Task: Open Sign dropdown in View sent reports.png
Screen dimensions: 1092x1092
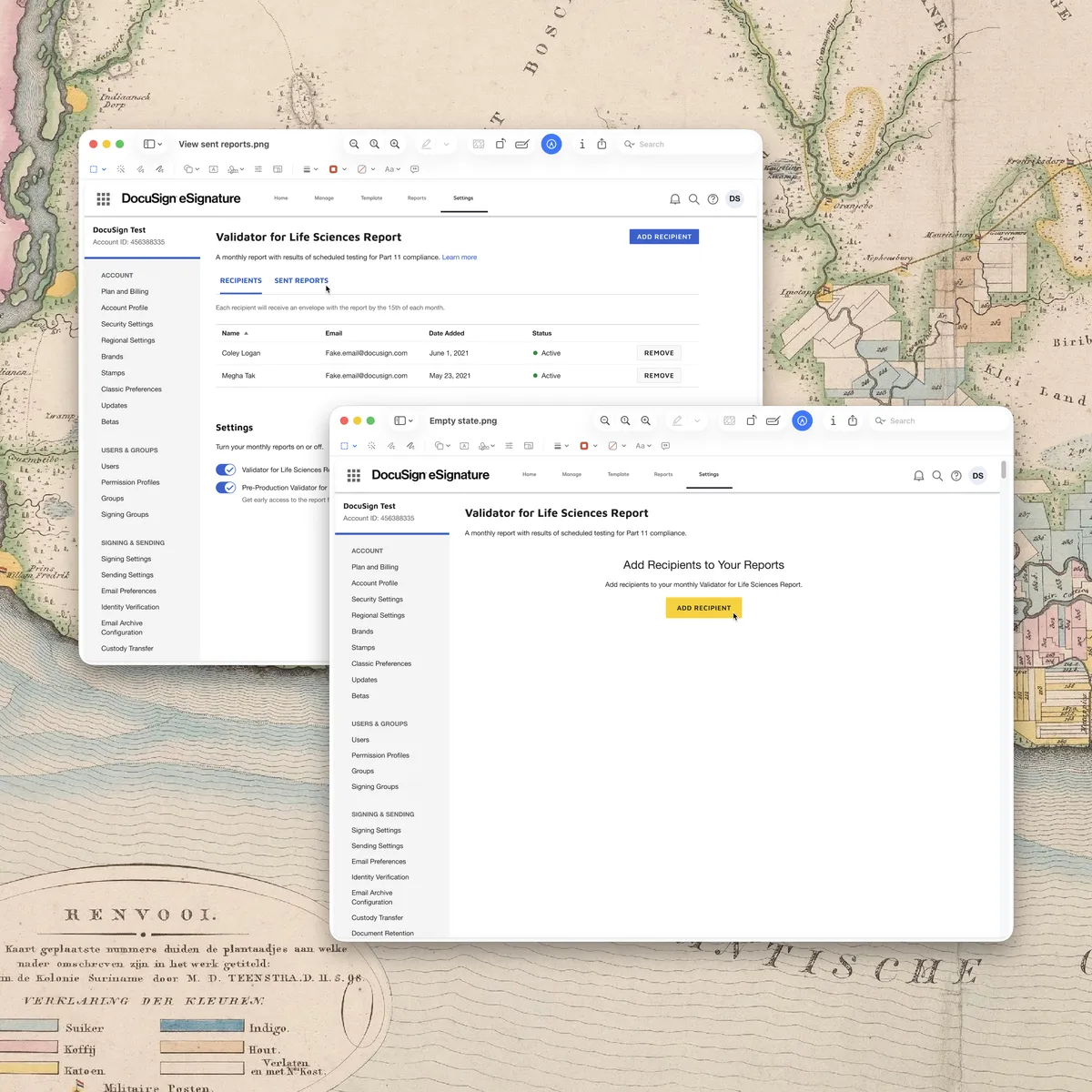Action: point(236,169)
